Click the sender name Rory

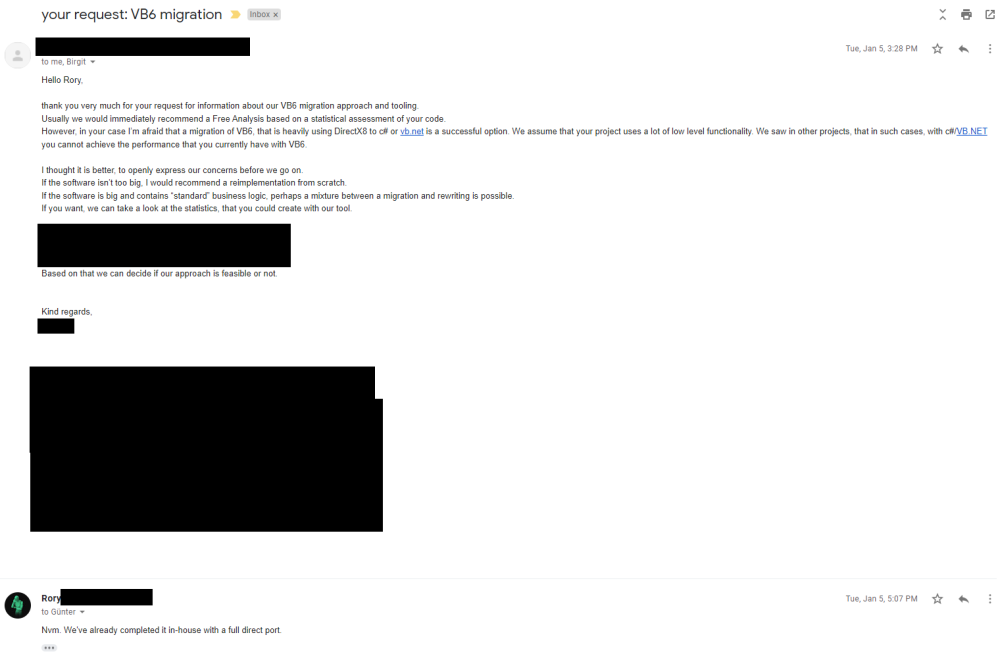pyautogui.click(x=51, y=598)
